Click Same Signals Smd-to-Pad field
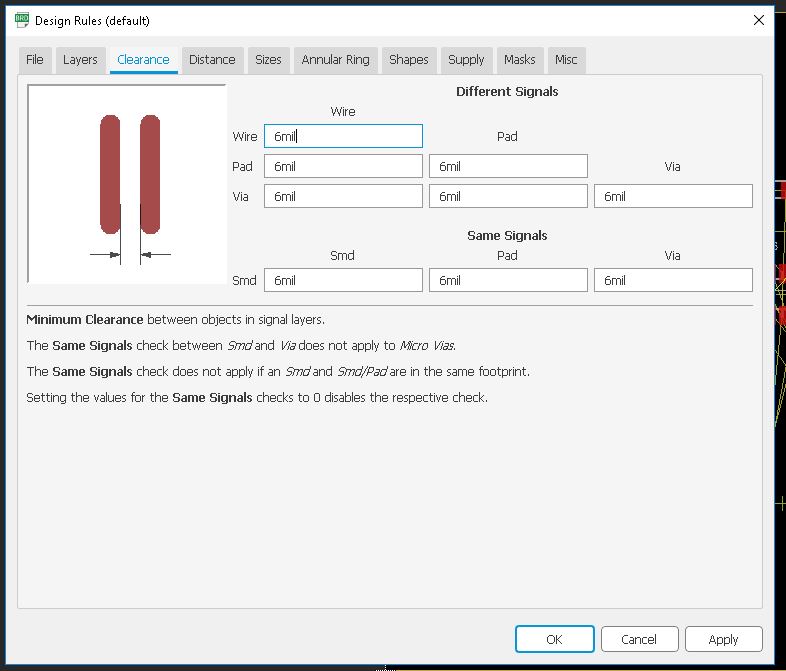The width and height of the screenshot is (786, 671). click(508, 280)
